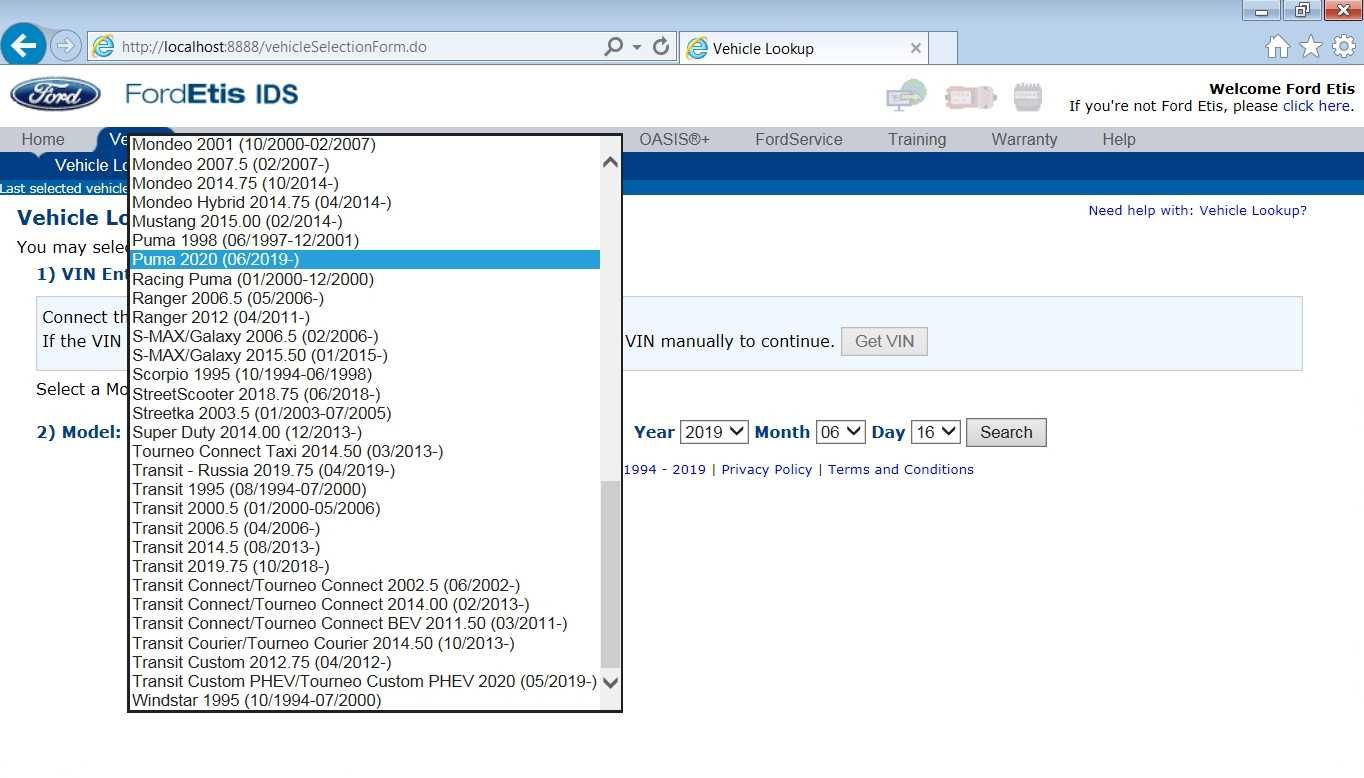This screenshot has height=778, width=1364.
Task: Select Scorpio 1995 (10/1994-06/1998)
Action: (366, 374)
